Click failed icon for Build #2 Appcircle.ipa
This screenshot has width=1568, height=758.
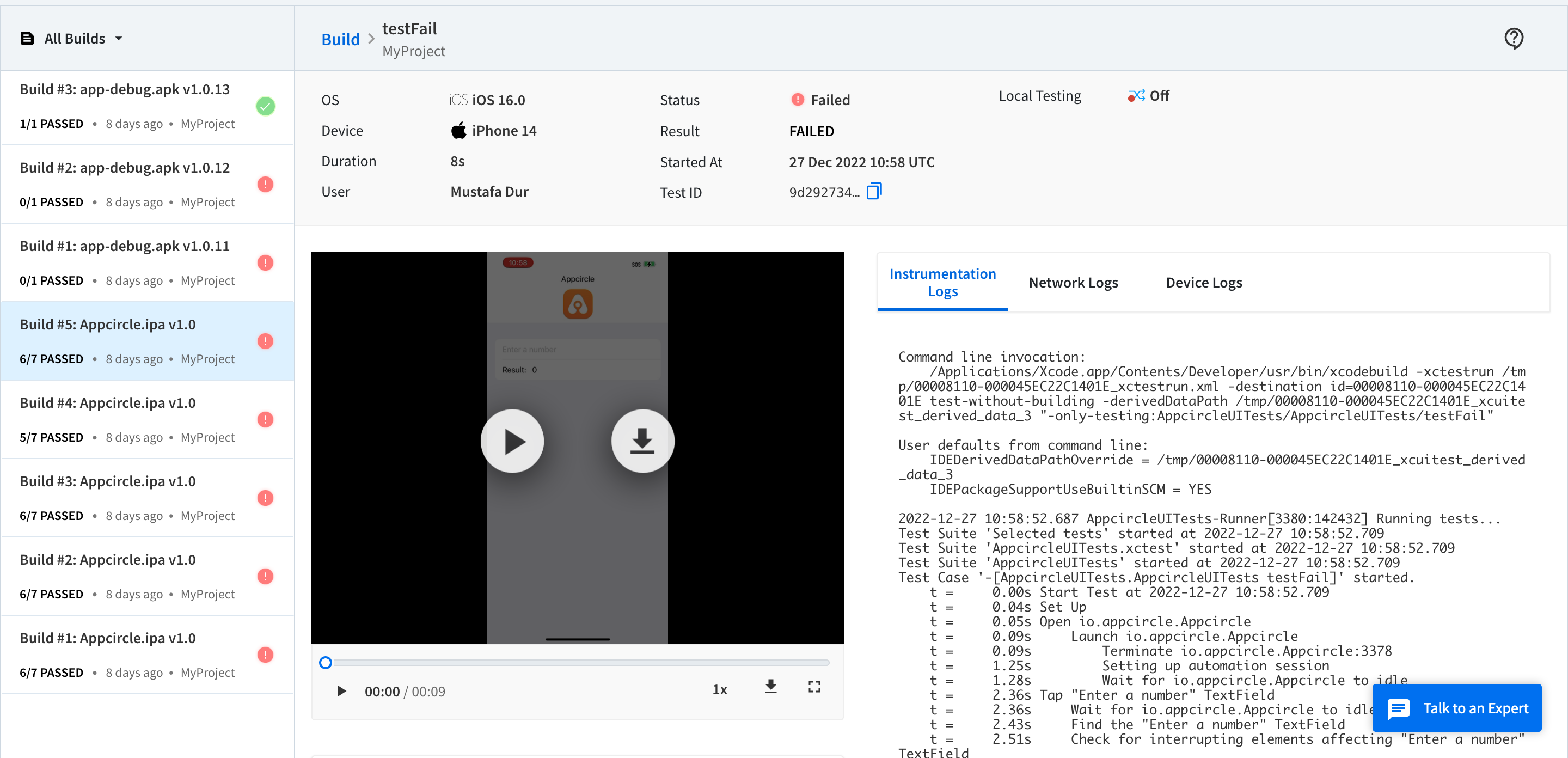(265, 577)
